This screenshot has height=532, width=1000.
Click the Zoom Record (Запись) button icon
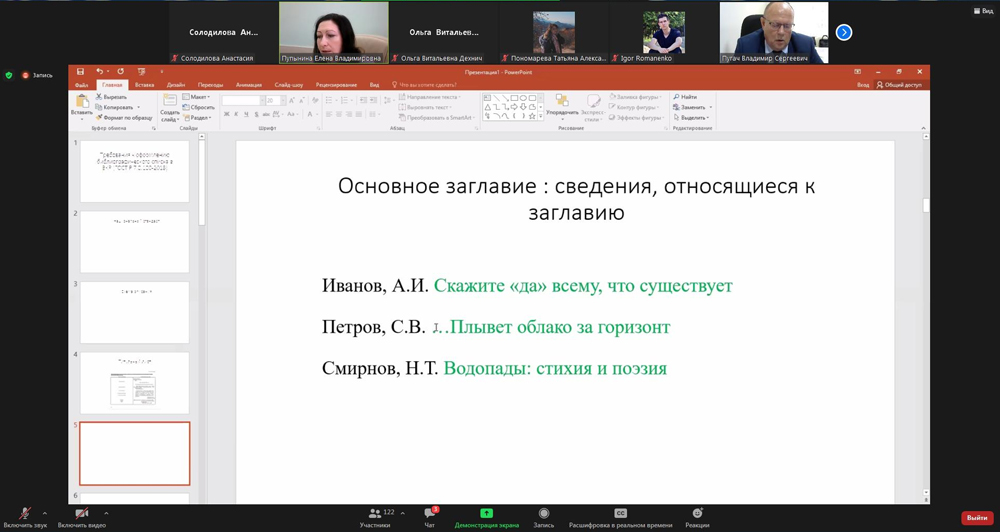(543, 514)
